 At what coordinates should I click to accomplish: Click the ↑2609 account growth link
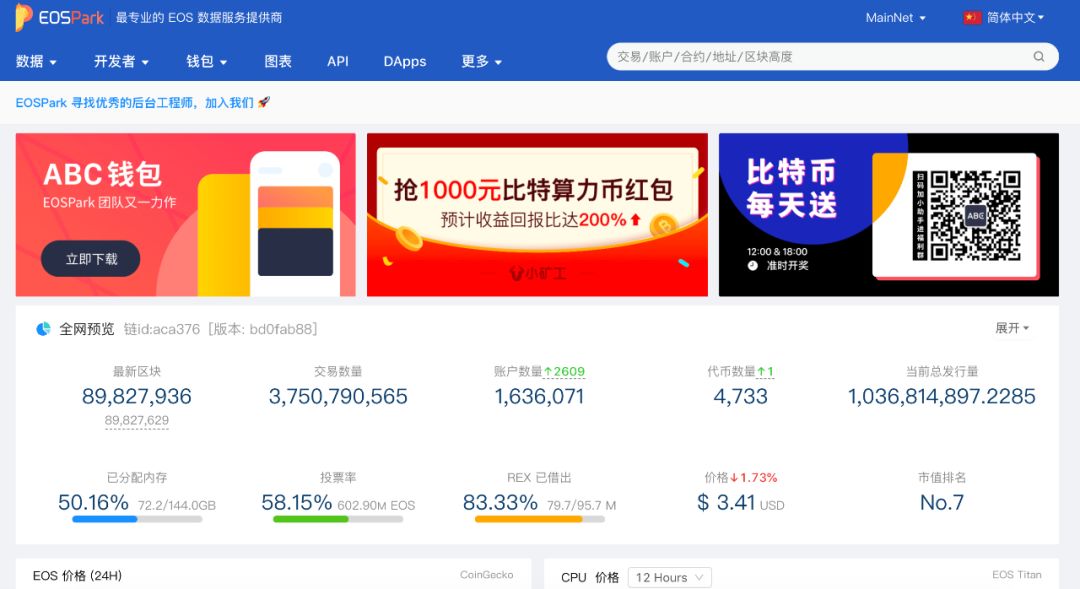click(x=563, y=371)
